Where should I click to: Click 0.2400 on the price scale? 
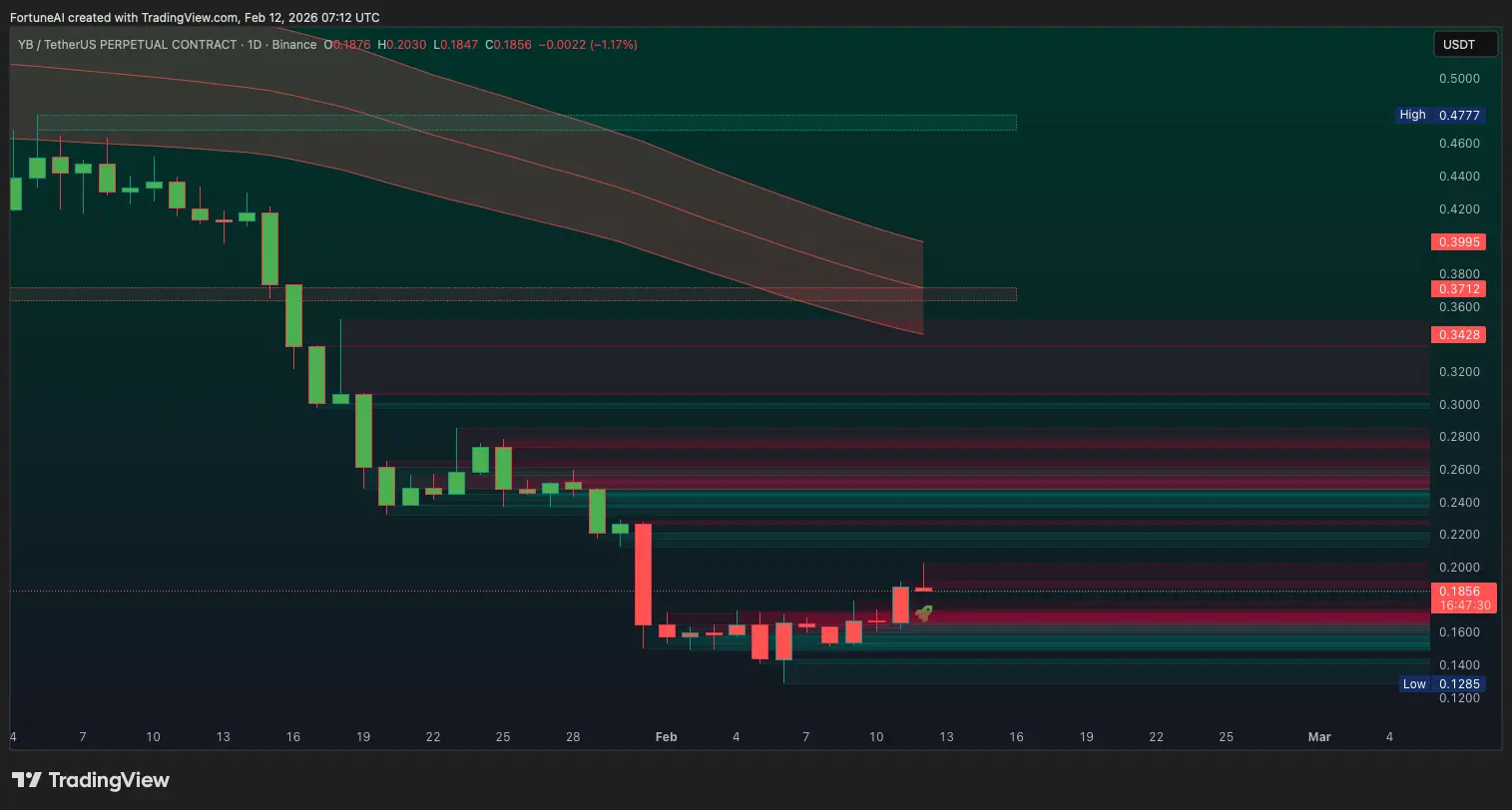pyautogui.click(x=1459, y=503)
